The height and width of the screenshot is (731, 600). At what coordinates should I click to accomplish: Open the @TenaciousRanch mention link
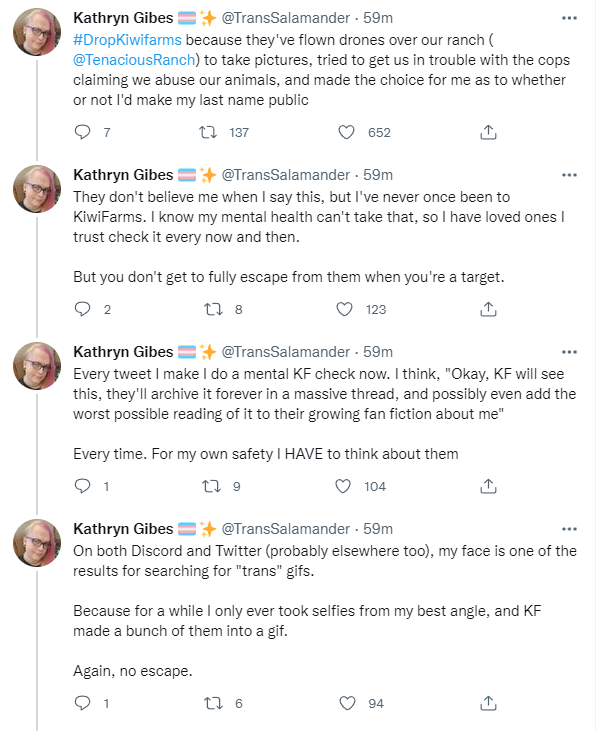(x=134, y=60)
